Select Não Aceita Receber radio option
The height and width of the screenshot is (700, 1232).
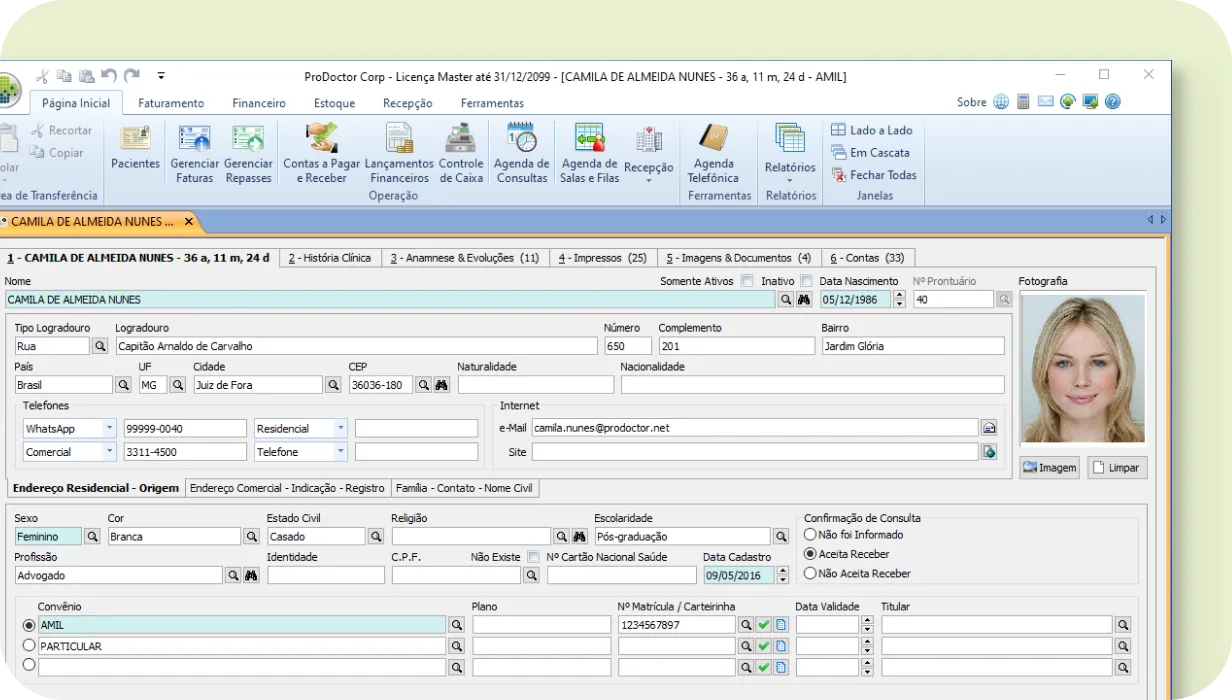(810, 574)
